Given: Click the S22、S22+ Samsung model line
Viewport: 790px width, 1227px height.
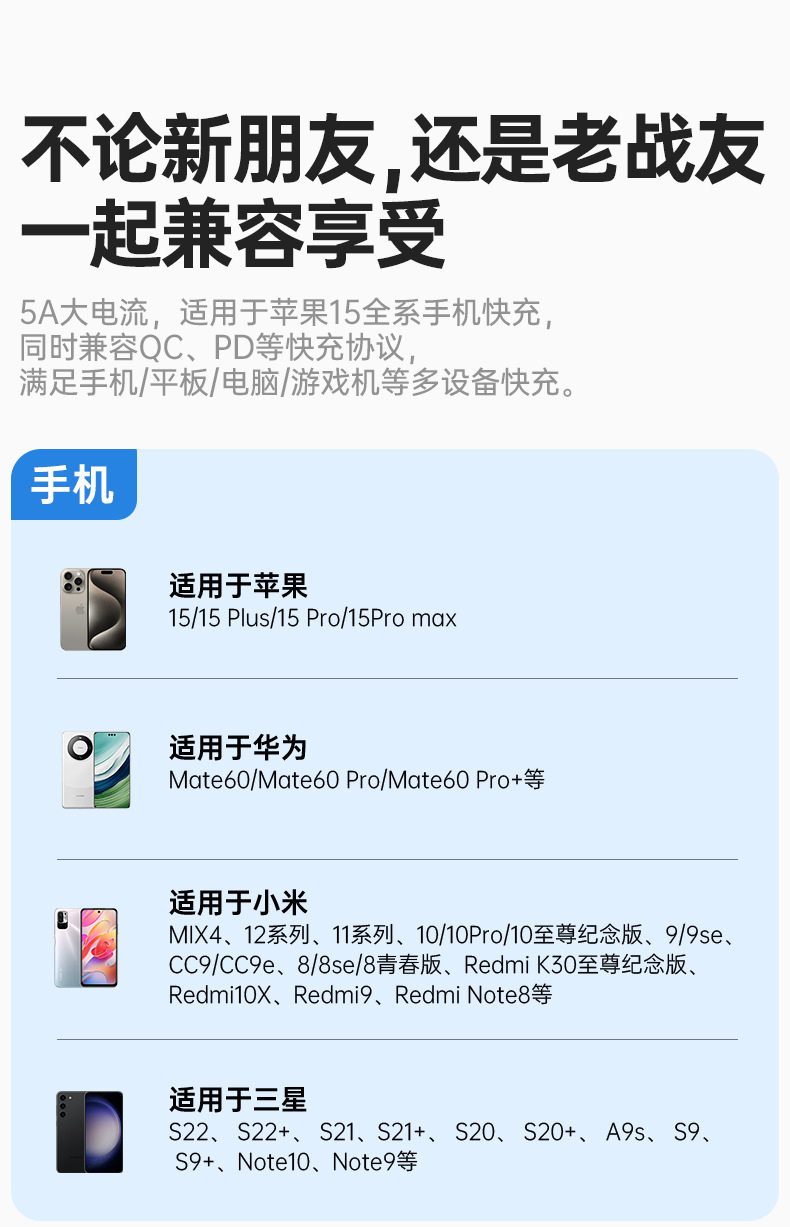Looking at the screenshot, I should point(441,1132).
